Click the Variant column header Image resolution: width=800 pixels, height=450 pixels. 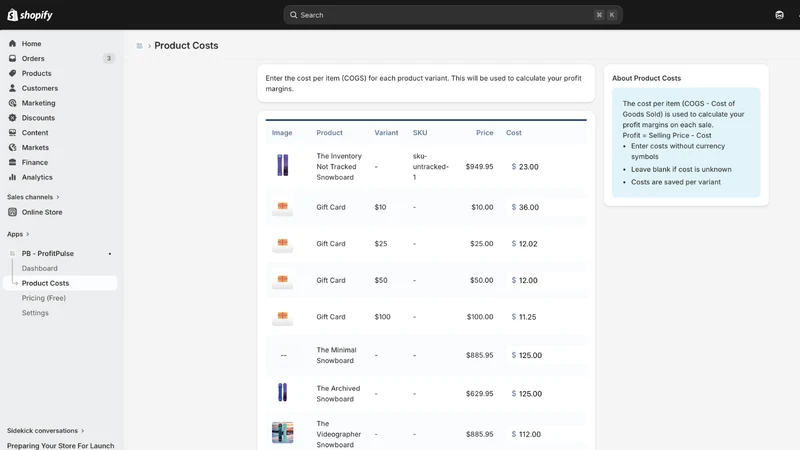pyautogui.click(x=386, y=133)
